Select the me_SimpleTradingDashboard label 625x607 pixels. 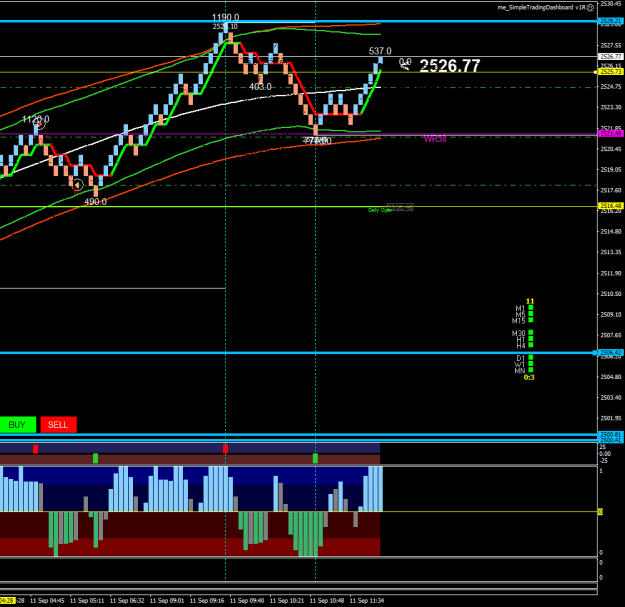[x=541, y=8]
